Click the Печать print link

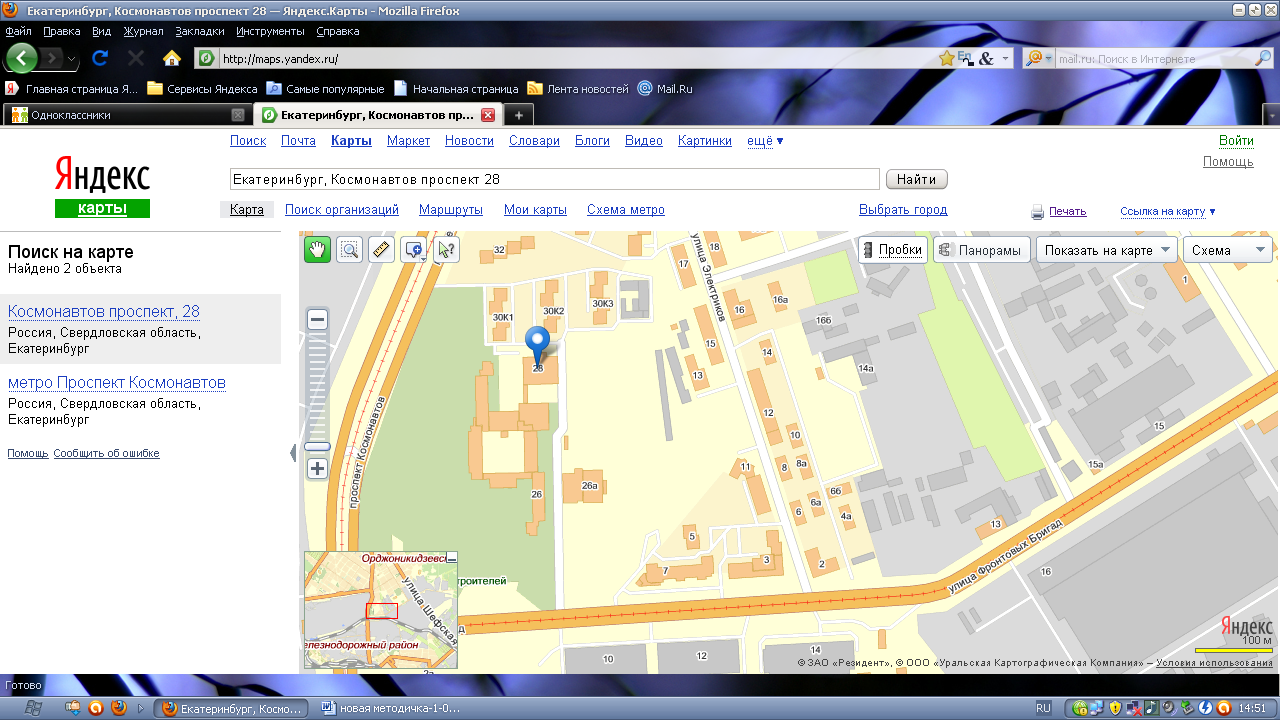(1068, 211)
